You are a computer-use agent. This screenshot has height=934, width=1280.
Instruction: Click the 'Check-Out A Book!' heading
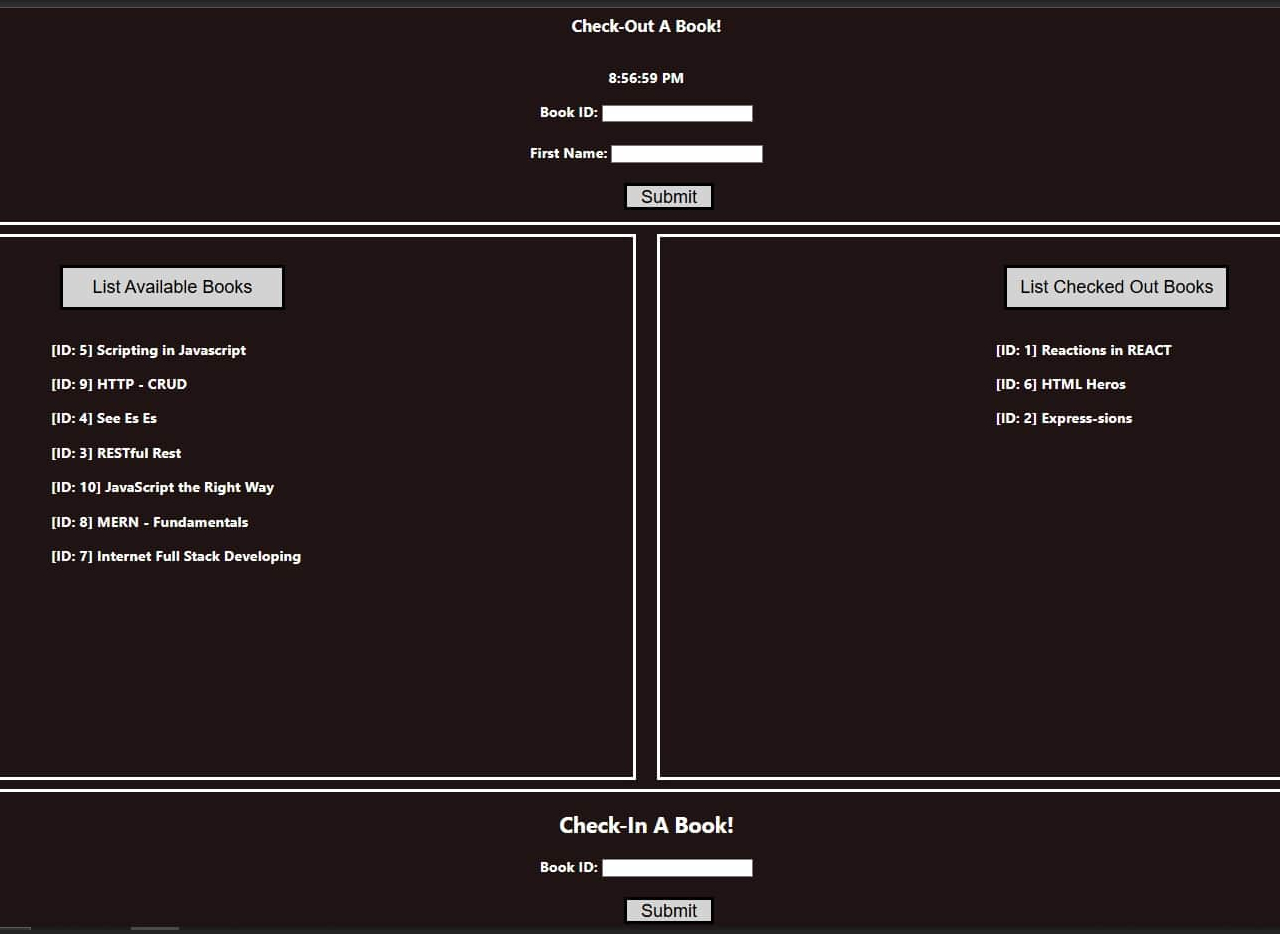[x=646, y=26]
